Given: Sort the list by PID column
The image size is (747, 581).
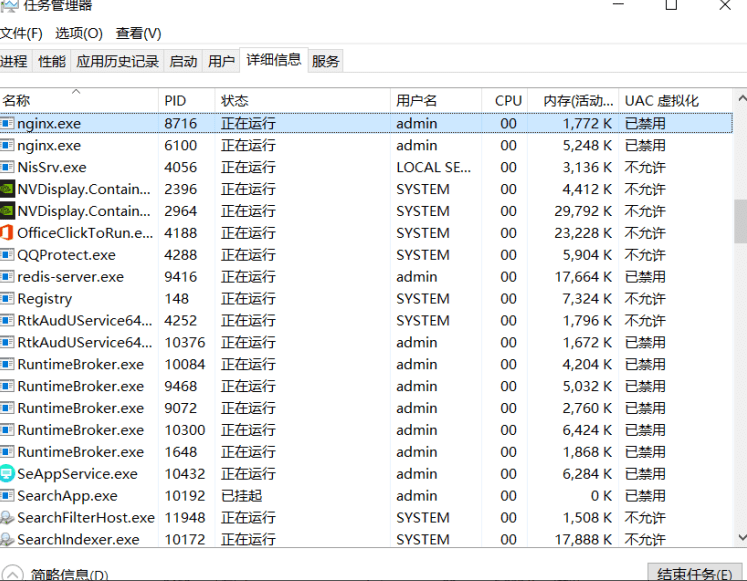Looking at the screenshot, I should click(x=175, y=101).
